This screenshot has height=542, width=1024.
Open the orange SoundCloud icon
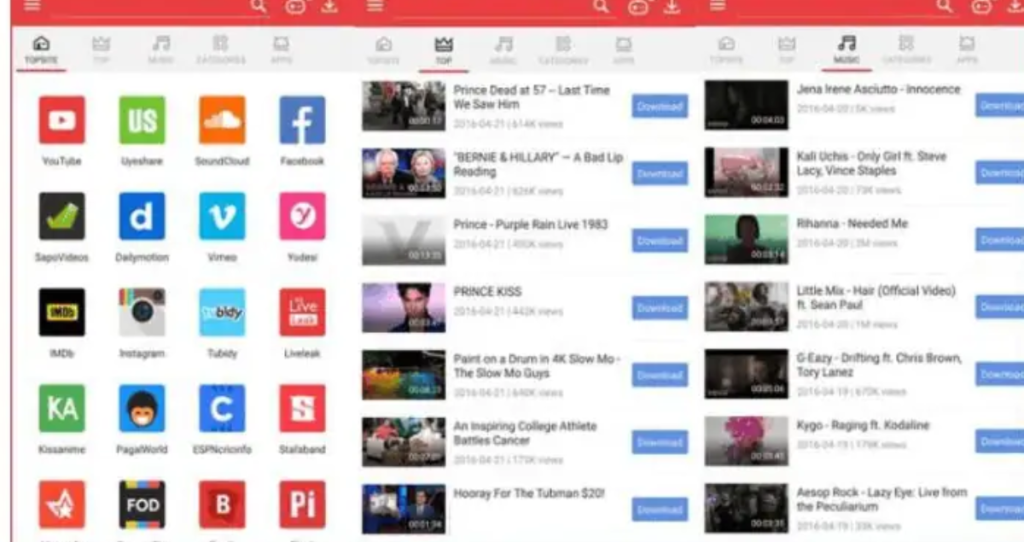222,120
